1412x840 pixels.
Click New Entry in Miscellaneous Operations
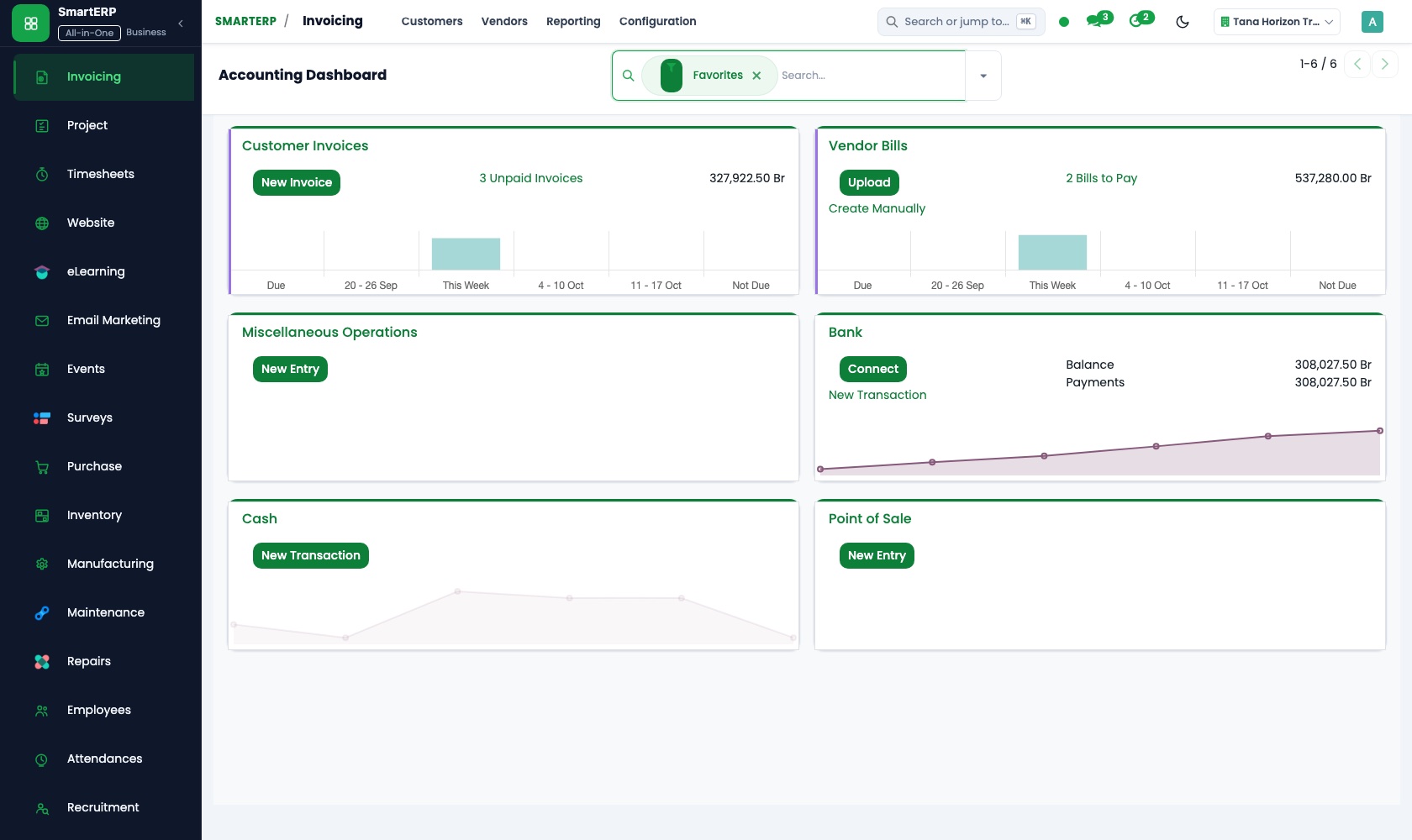click(290, 369)
